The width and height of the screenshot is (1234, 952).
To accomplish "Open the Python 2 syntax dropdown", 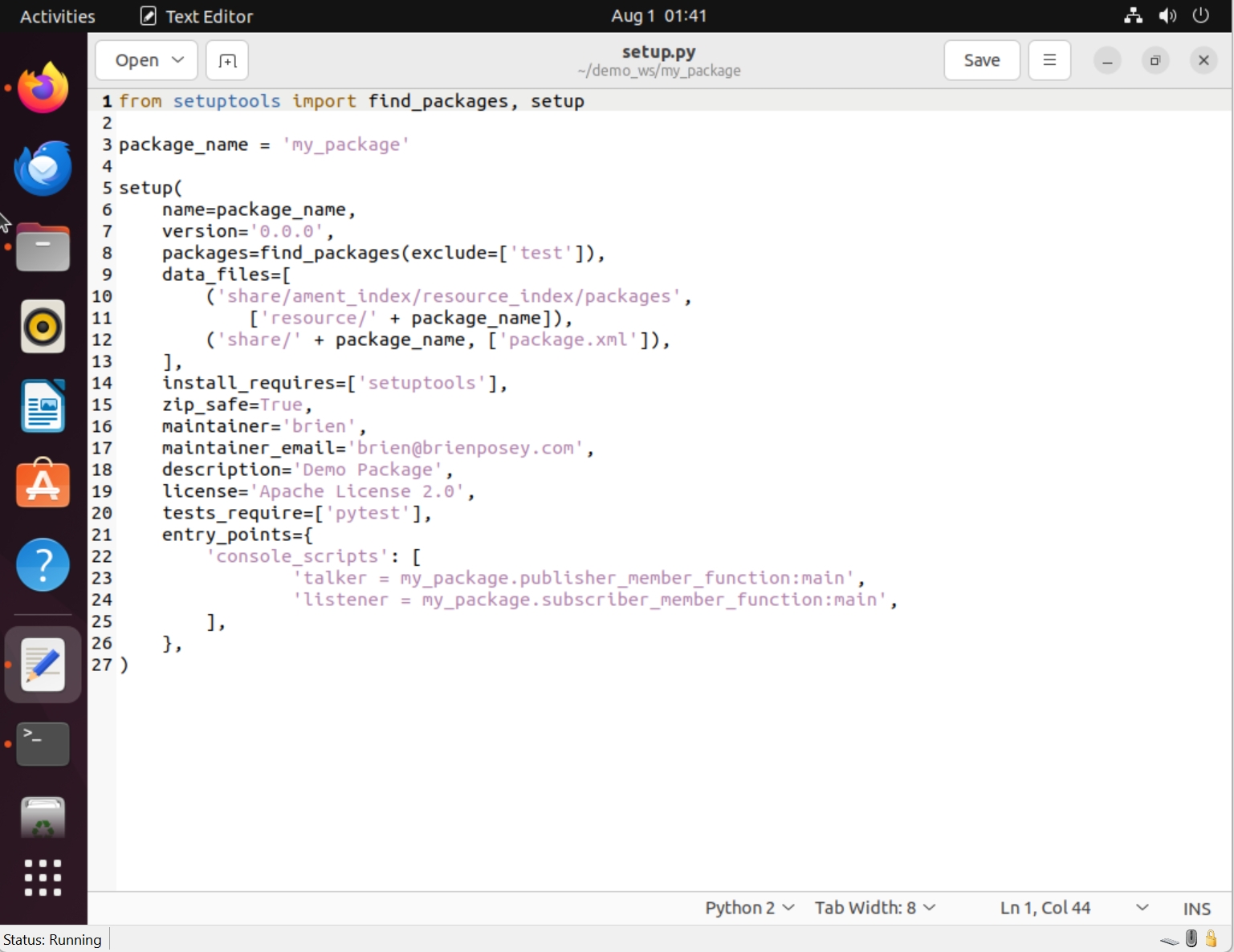I will pyautogui.click(x=747, y=908).
